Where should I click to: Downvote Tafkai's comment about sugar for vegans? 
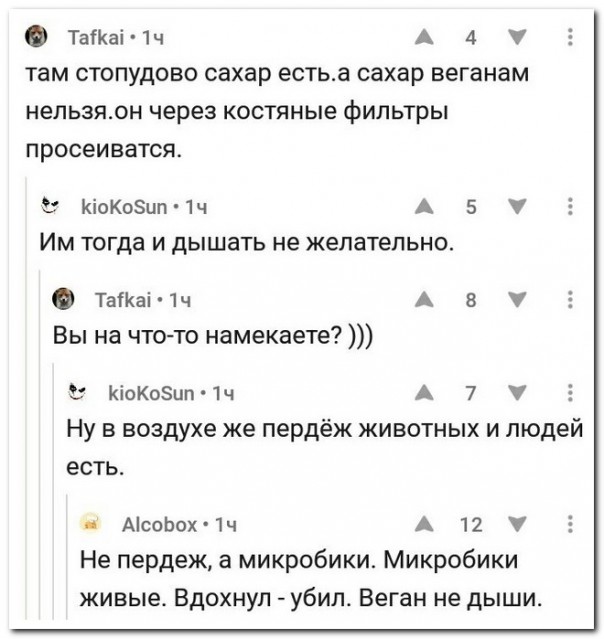point(518,38)
